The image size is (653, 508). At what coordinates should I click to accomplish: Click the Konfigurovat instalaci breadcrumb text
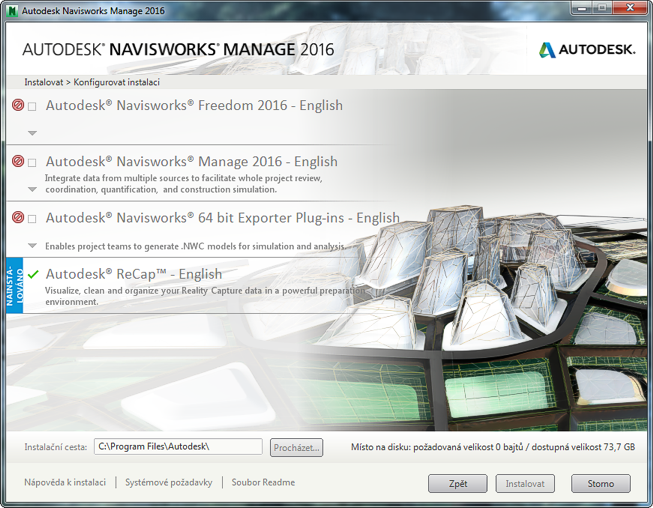[117, 82]
